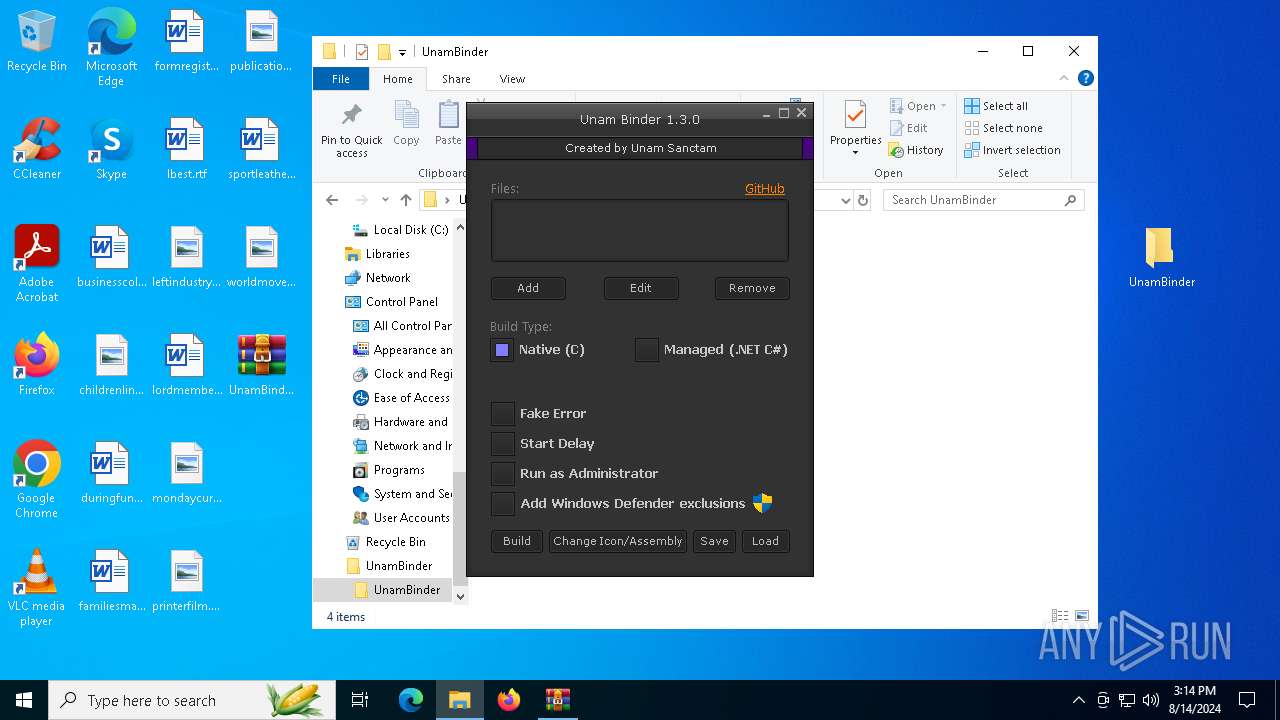Open File Explorer help question-mark icon
Screen dimensions: 1280x720
[1086, 78]
